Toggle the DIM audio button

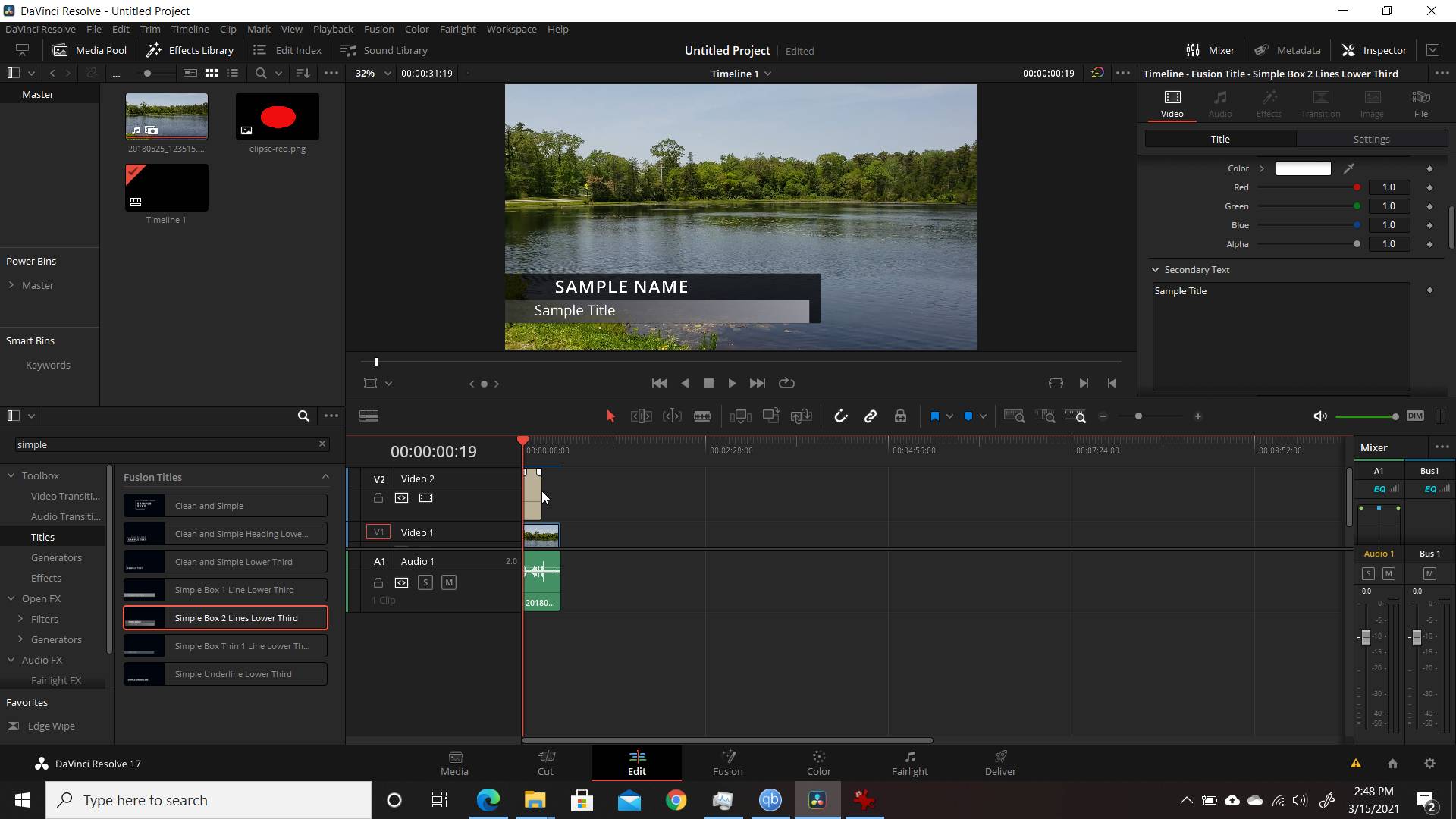pyautogui.click(x=1415, y=416)
